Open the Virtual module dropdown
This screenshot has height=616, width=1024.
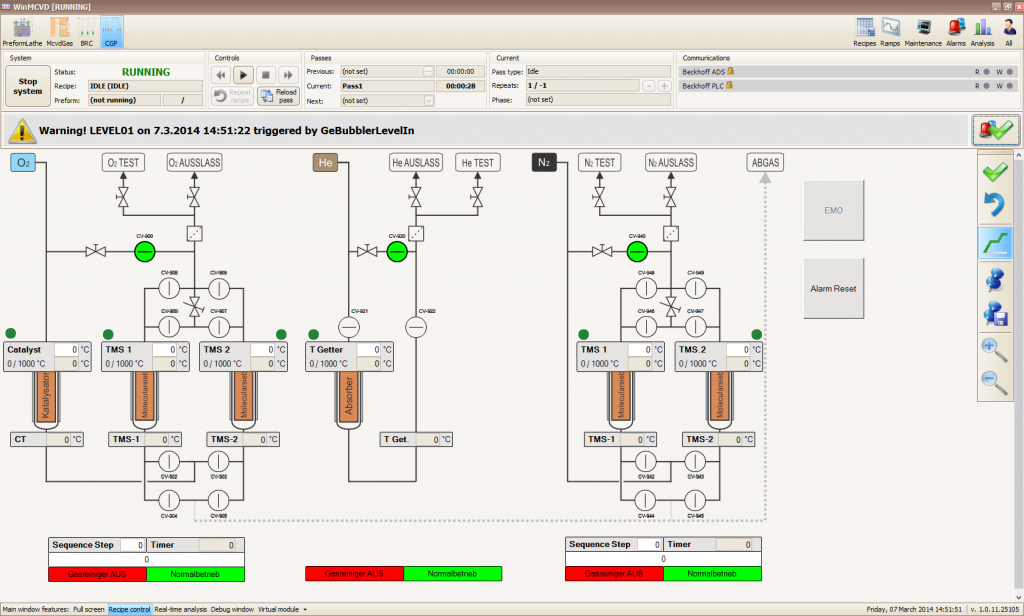[283, 608]
